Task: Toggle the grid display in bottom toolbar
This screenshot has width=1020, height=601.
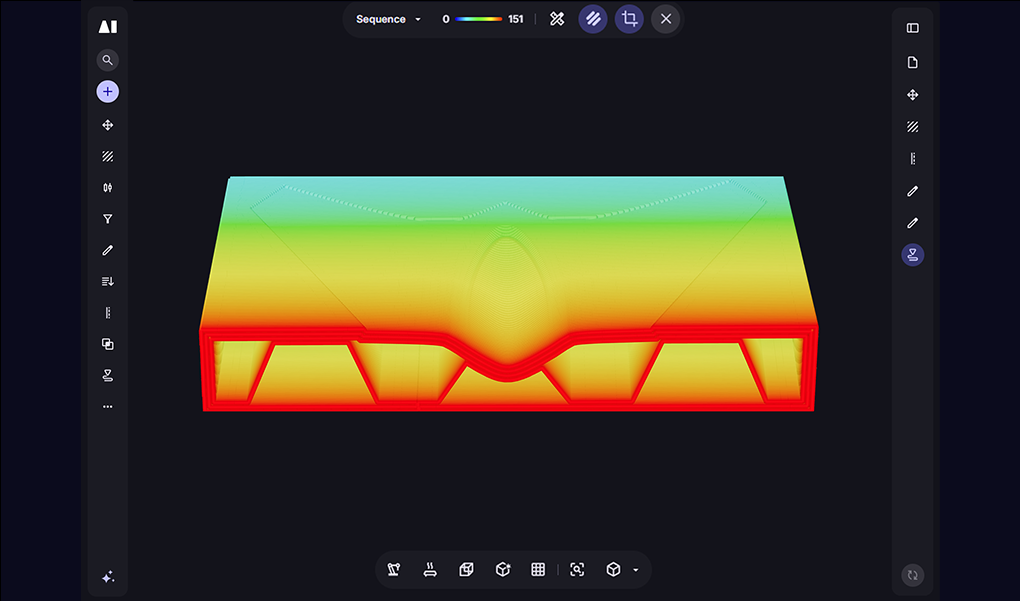Action: pyautogui.click(x=538, y=570)
